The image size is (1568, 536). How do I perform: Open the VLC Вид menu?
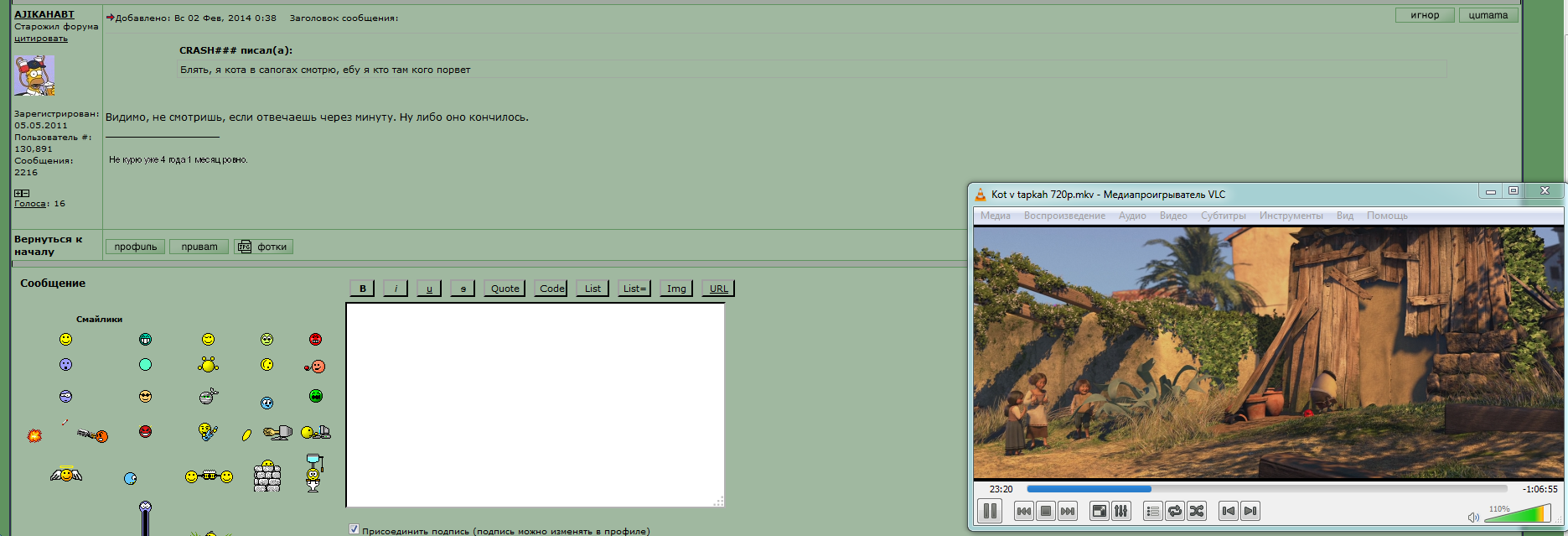click(x=1345, y=216)
